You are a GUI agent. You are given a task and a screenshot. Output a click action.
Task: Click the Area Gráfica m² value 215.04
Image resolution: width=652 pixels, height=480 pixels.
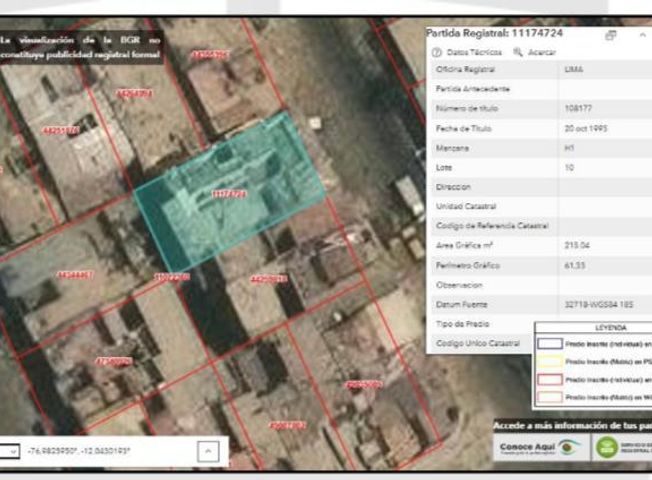click(x=577, y=245)
